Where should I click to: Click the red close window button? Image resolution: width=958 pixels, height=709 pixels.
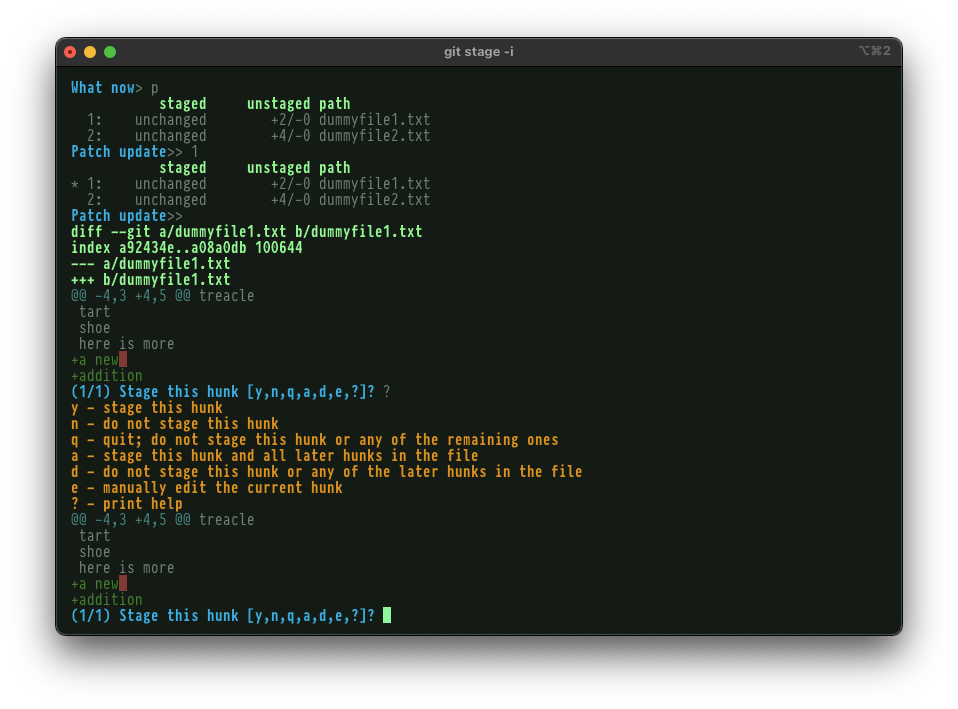coord(70,52)
